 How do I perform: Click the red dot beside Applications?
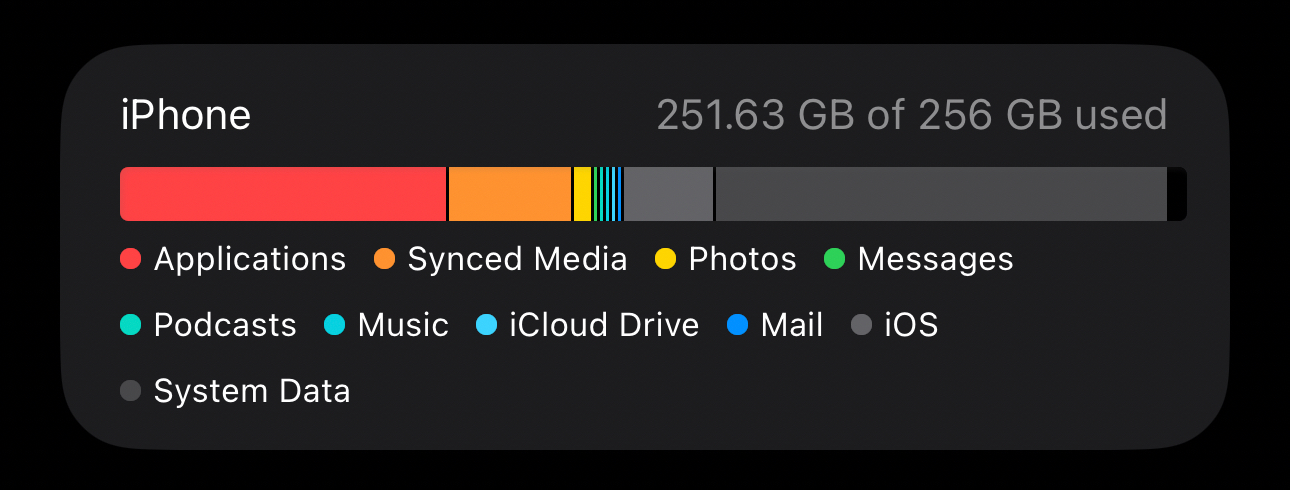pyautogui.click(x=130, y=259)
